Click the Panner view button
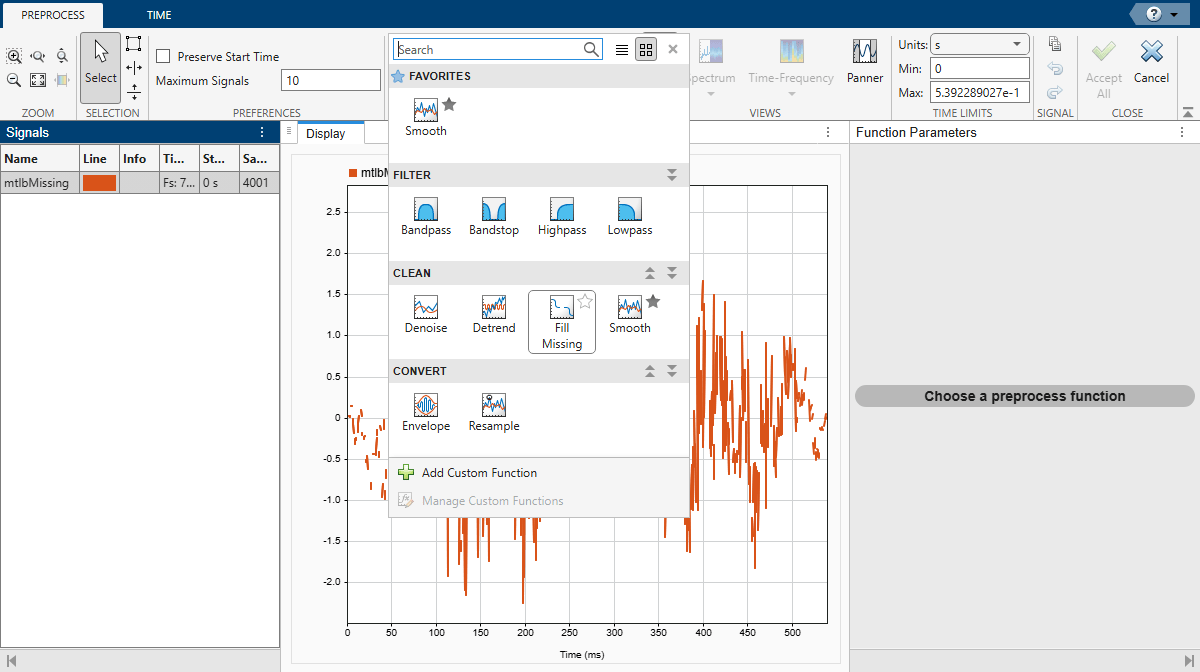1200x672 pixels. point(865,62)
